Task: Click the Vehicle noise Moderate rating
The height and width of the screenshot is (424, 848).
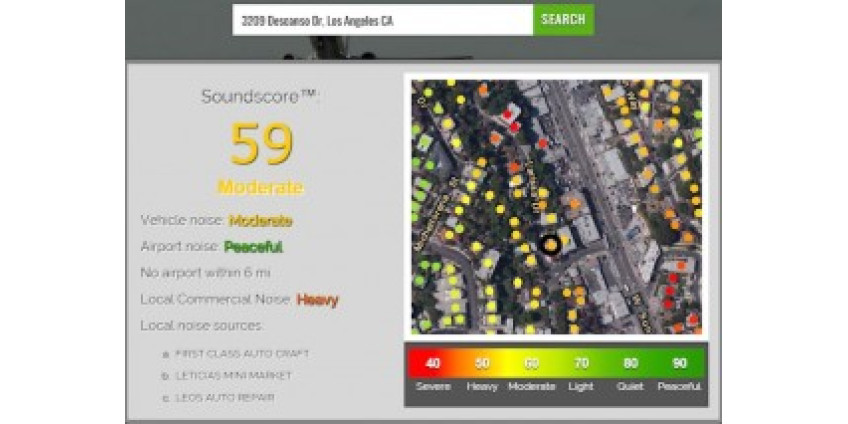Action: [260, 220]
